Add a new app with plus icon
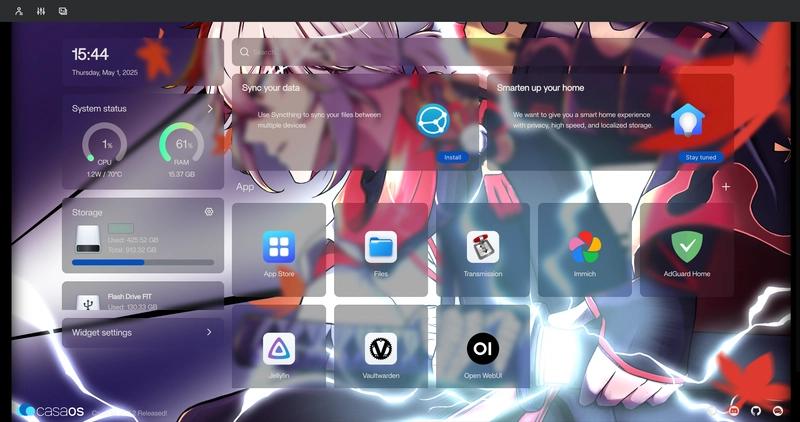Image resolution: width=800 pixels, height=422 pixels. coord(726,187)
